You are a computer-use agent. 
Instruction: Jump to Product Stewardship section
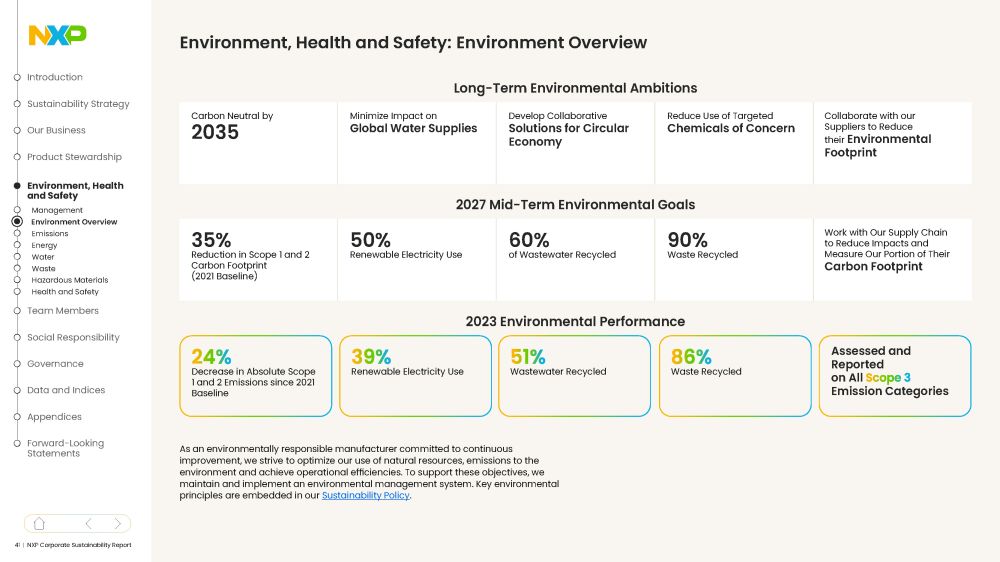[74, 157]
